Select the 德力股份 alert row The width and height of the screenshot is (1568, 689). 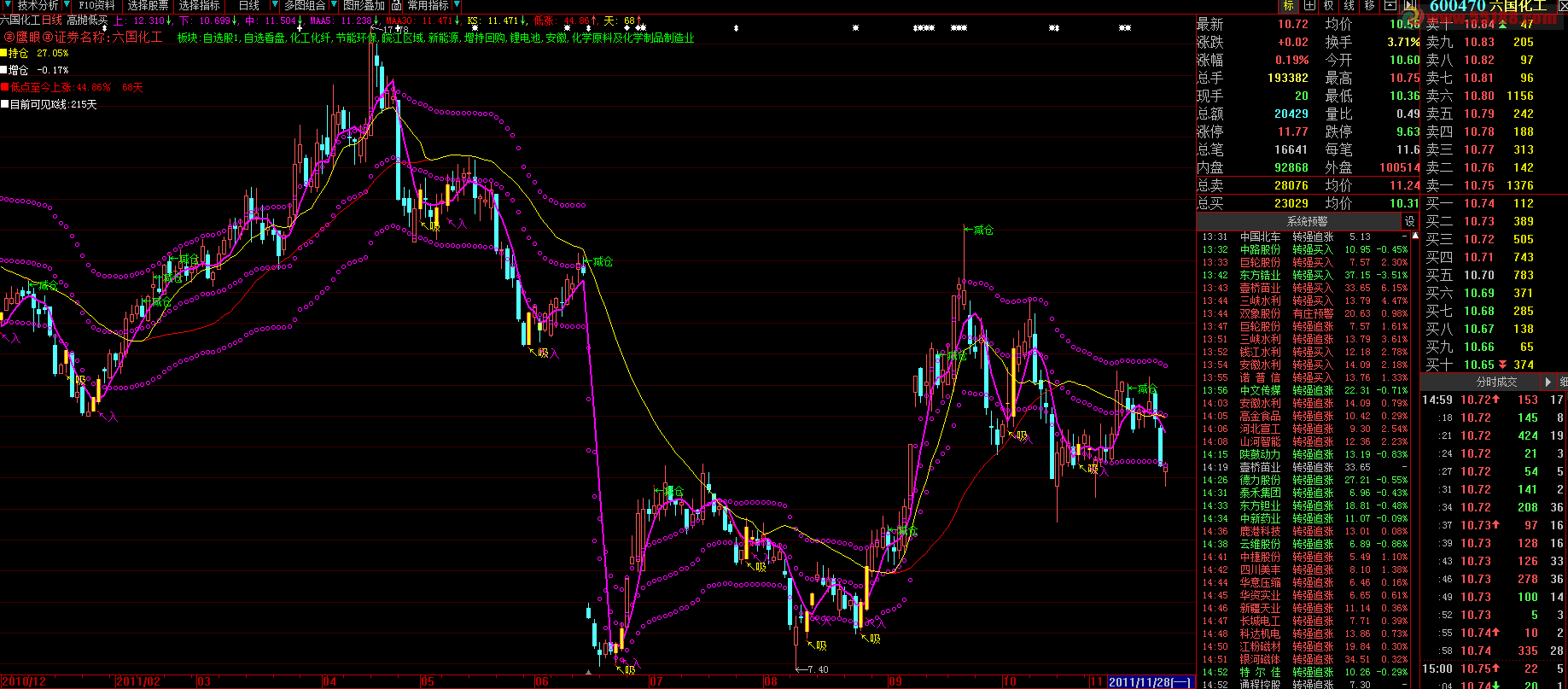pos(1305,480)
